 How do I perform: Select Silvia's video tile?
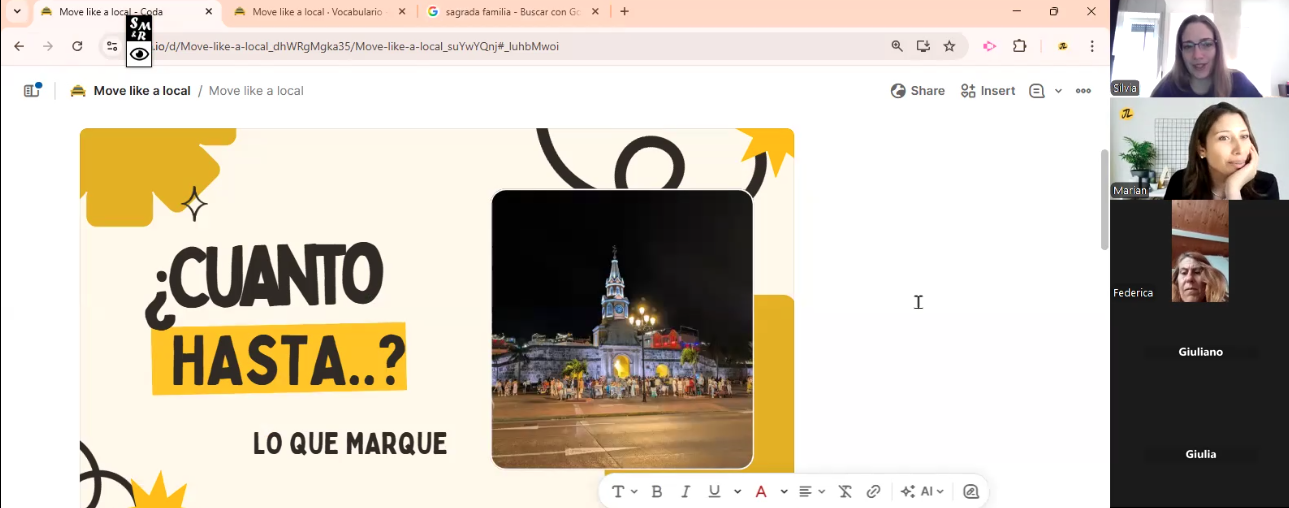1199,48
